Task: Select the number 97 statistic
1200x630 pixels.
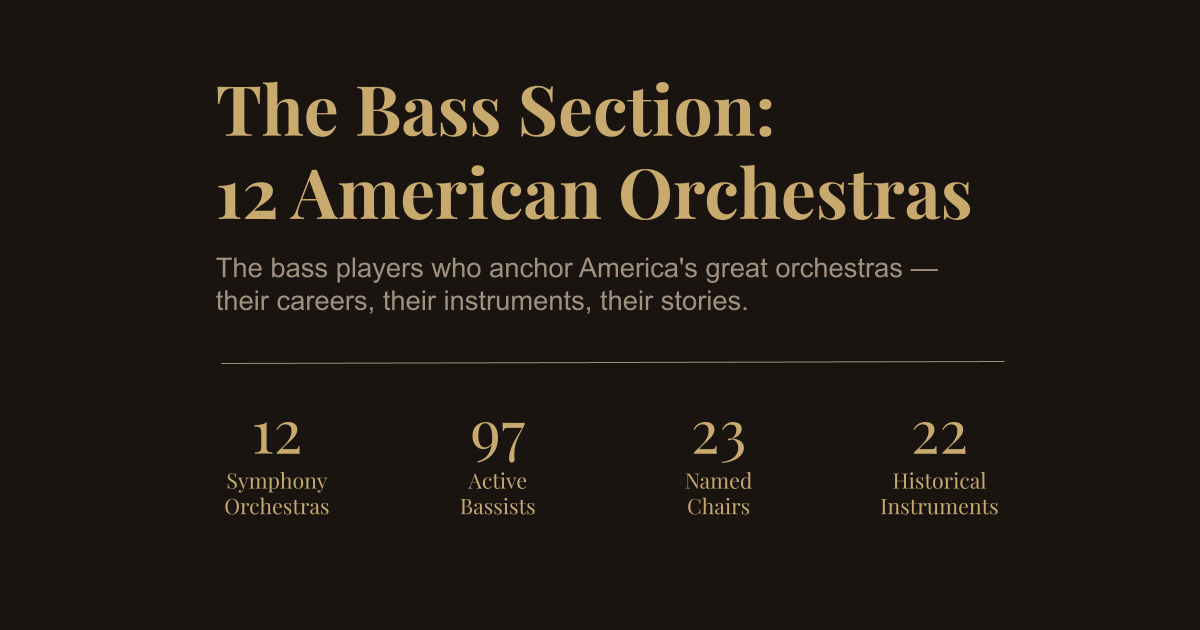Action: 498,437
